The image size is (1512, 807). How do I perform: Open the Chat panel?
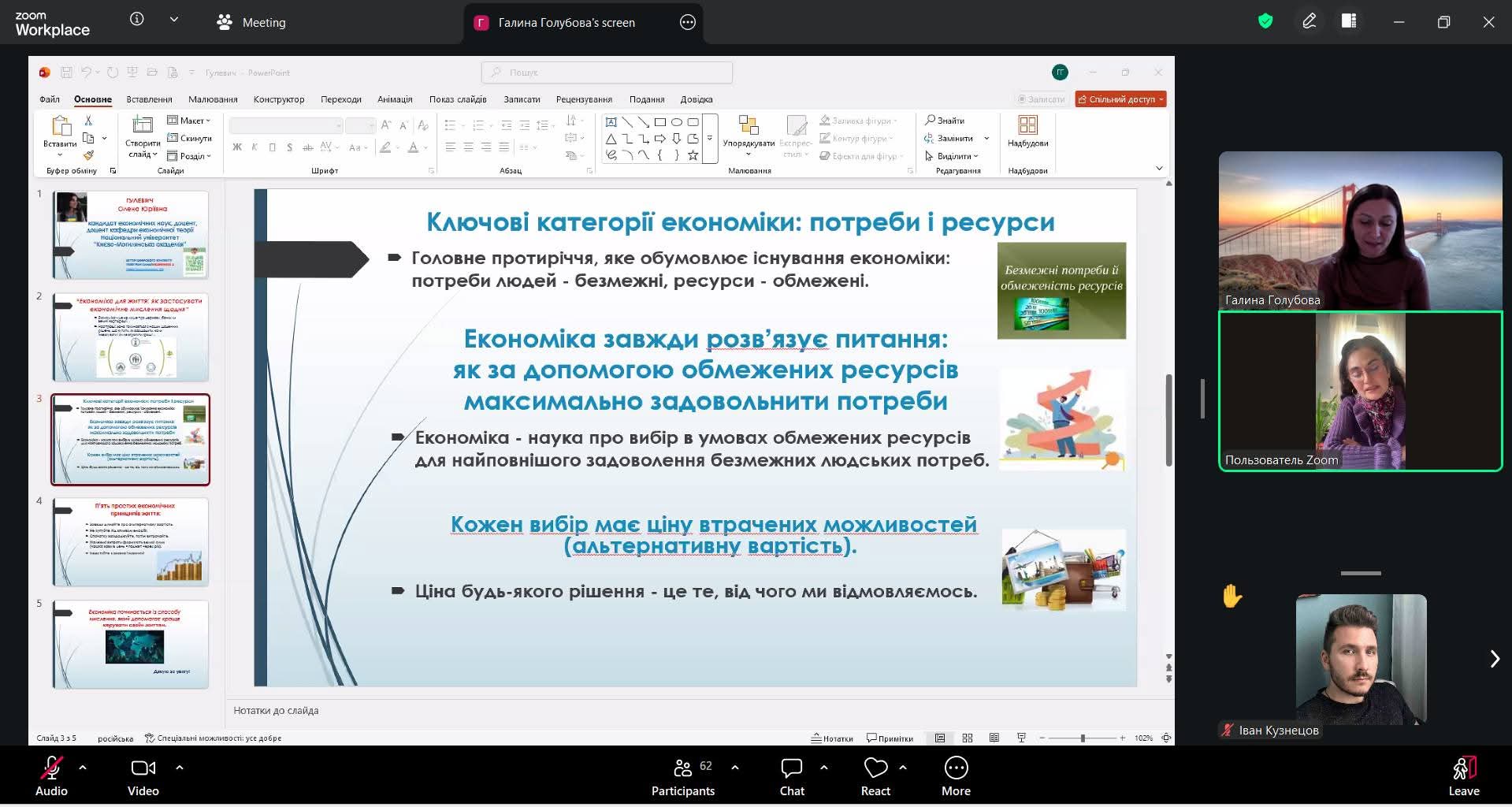coord(791,775)
